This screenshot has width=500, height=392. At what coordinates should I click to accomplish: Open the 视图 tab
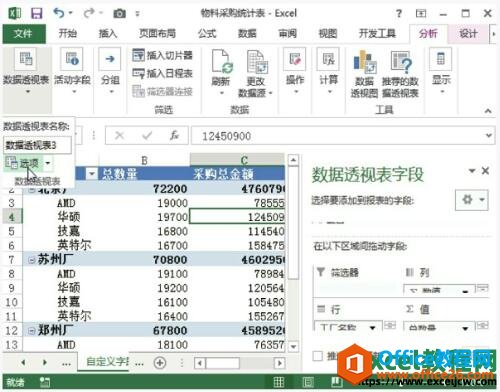[x=328, y=33]
